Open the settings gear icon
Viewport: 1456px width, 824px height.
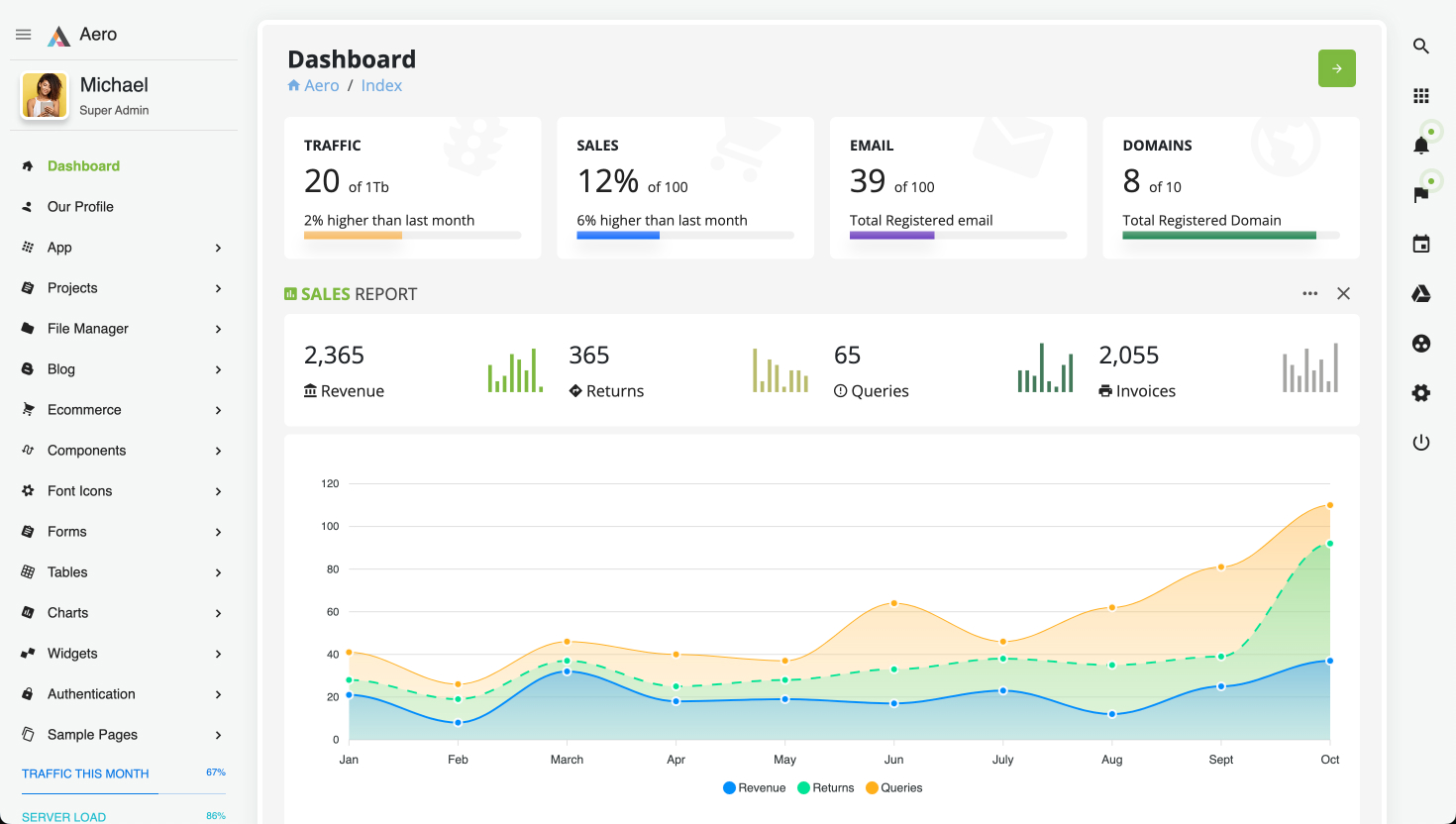(1420, 393)
